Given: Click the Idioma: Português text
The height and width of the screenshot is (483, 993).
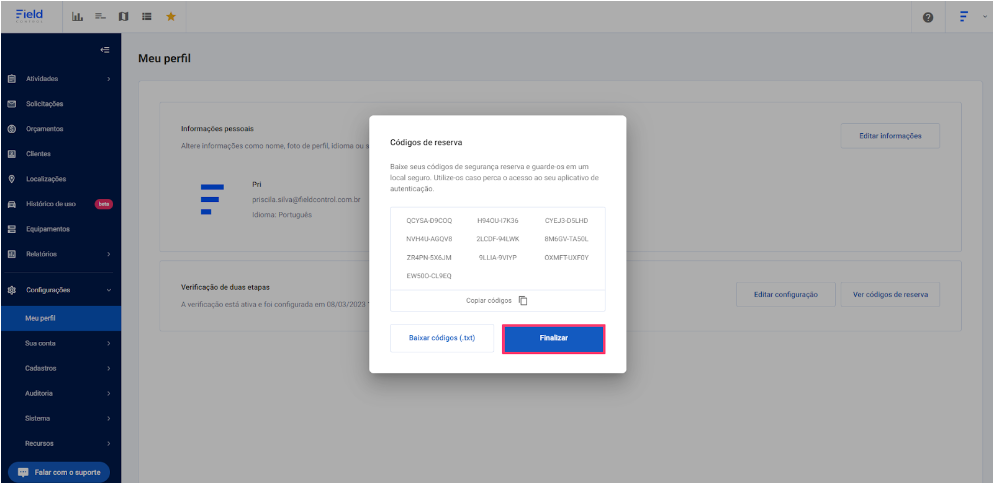Looking at the screenshot, I should [282, 215].
